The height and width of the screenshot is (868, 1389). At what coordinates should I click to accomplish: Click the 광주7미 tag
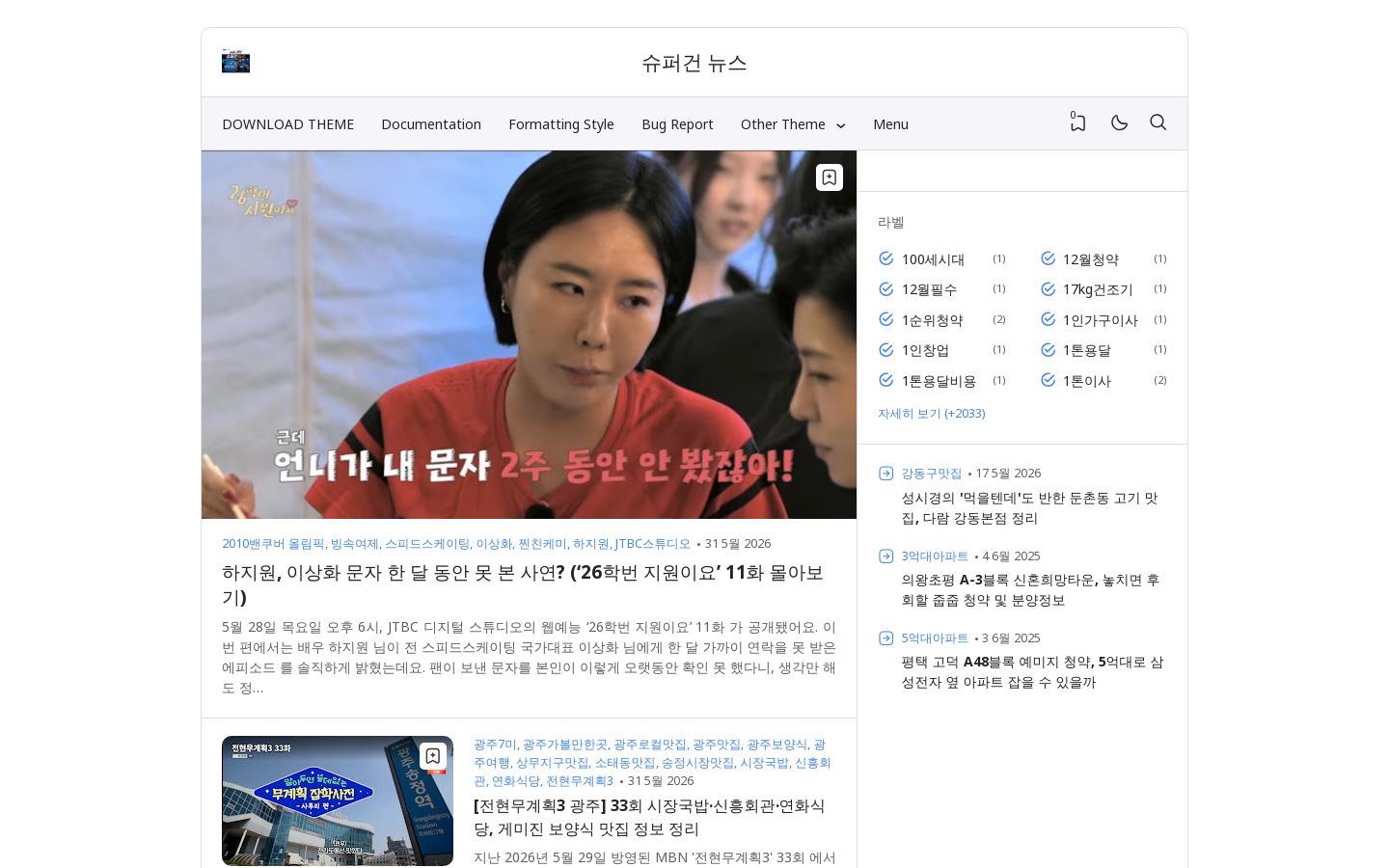(495, 745)
